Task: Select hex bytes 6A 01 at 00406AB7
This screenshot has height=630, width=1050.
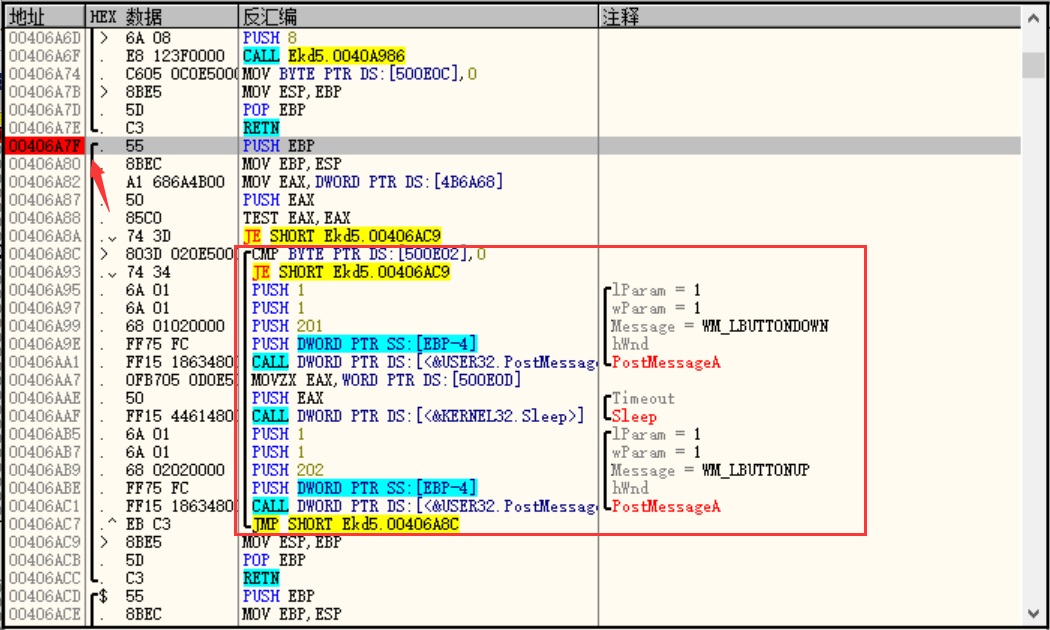Action: (x=147, y=453)
